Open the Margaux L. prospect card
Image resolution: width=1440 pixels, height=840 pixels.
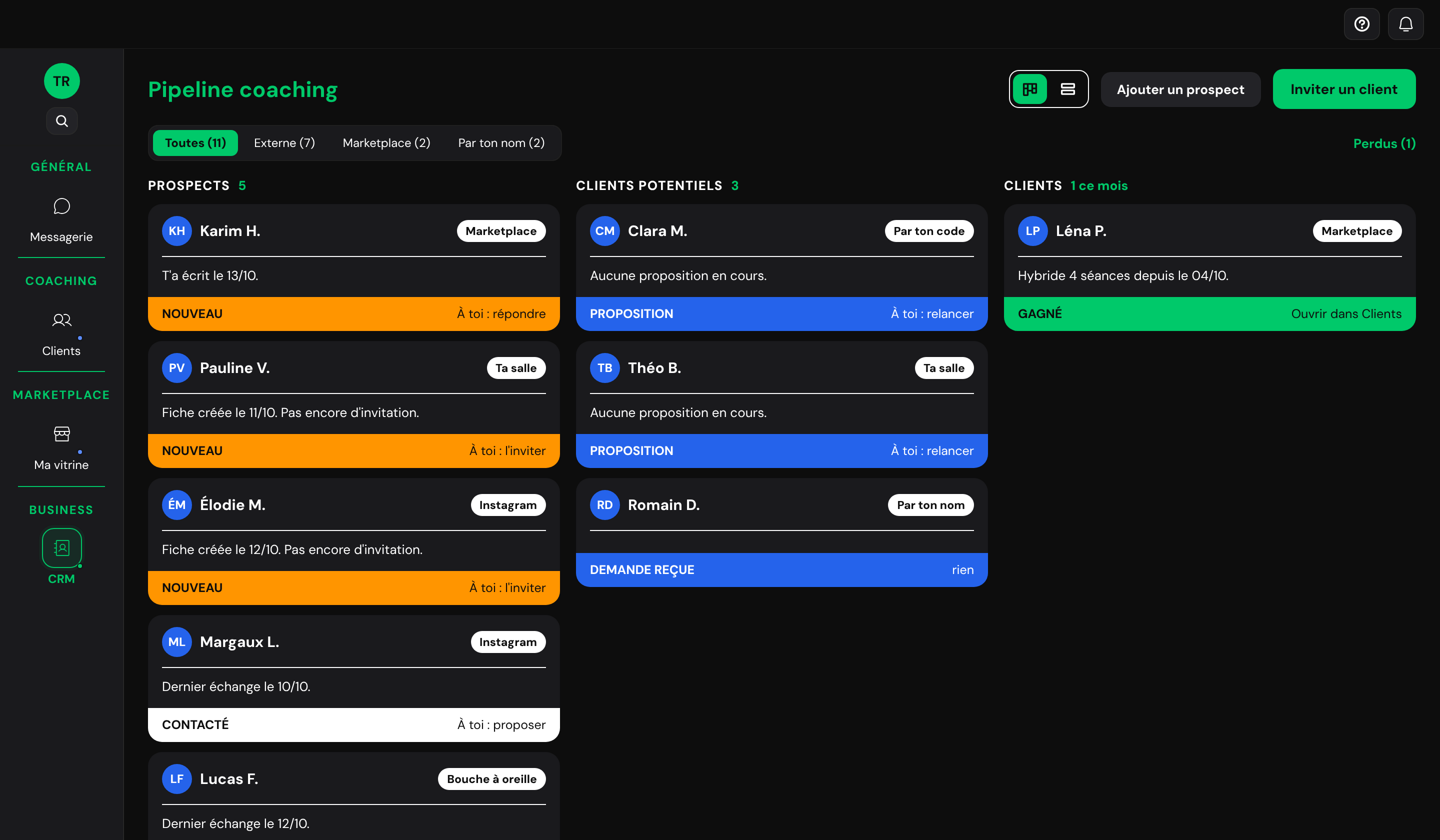353,678
